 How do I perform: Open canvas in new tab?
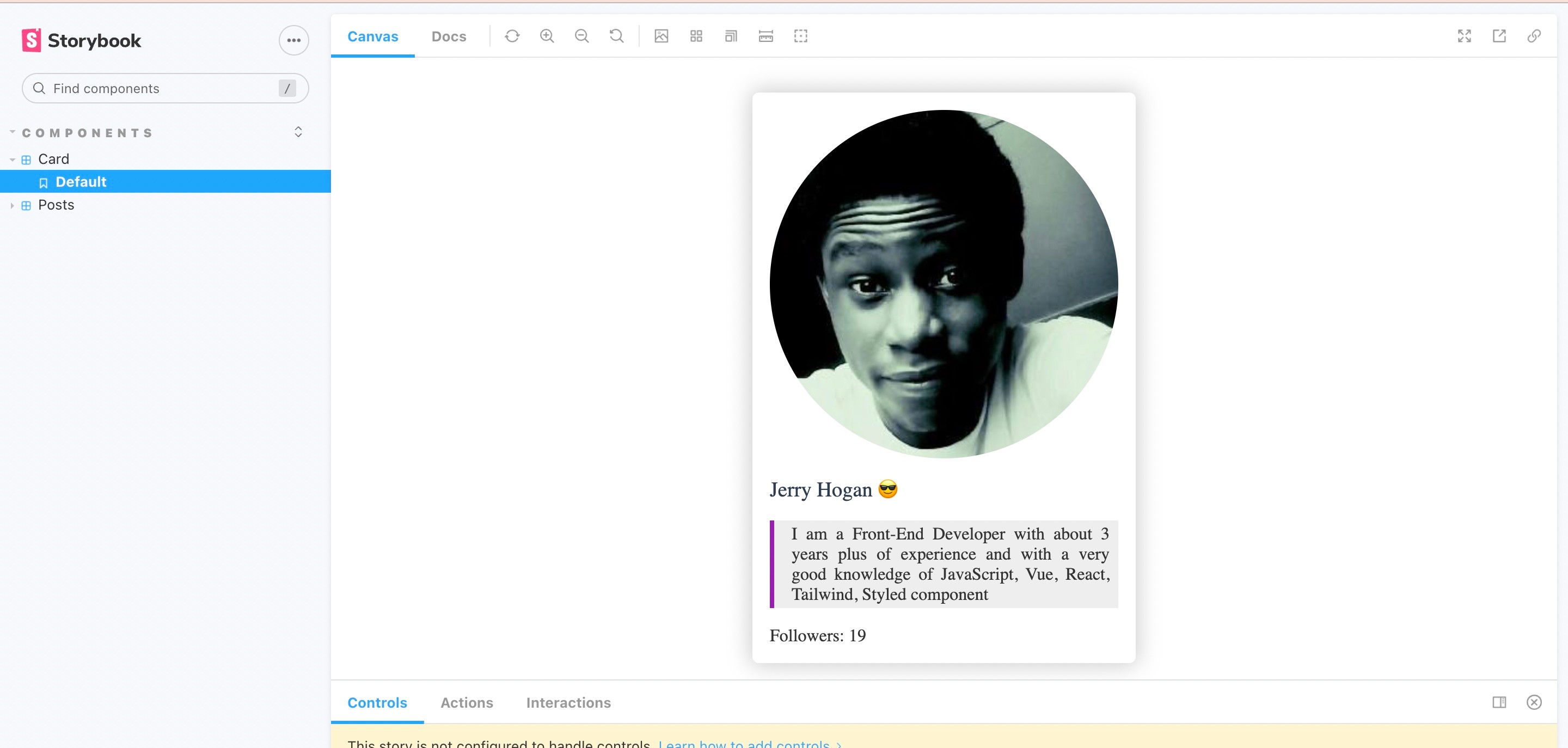coord(1499,36)
